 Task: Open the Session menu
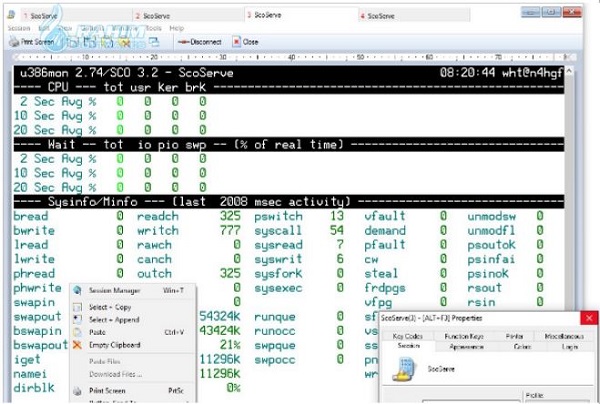19,28
